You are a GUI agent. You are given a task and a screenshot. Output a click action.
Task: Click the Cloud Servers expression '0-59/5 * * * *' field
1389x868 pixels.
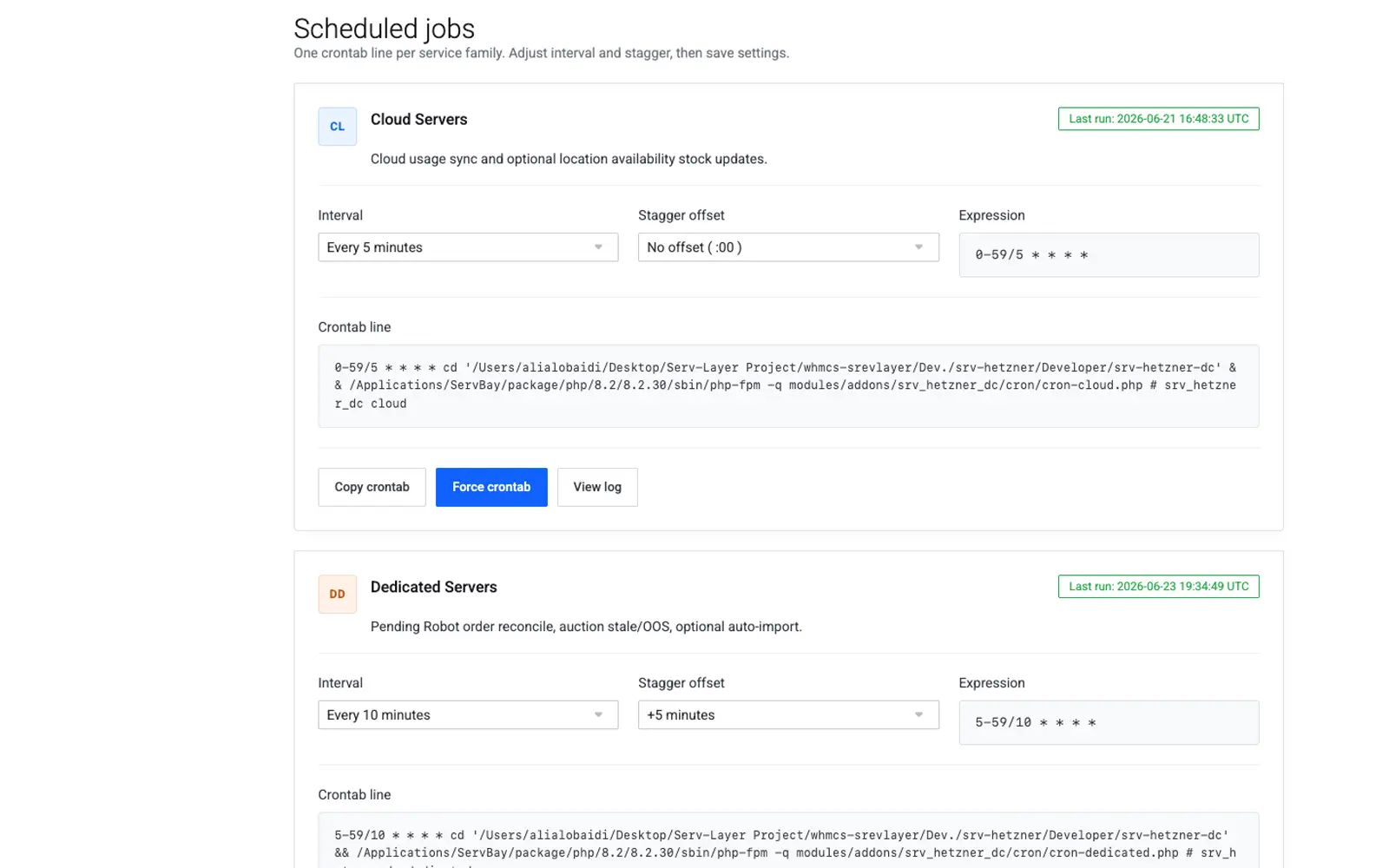point(1109,255)
